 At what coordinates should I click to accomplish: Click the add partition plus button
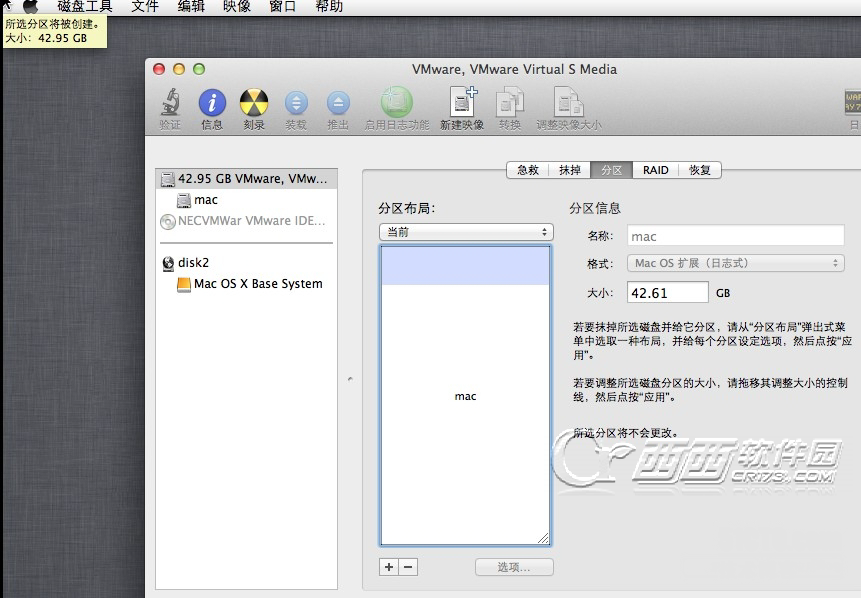(x=389, y=567)
